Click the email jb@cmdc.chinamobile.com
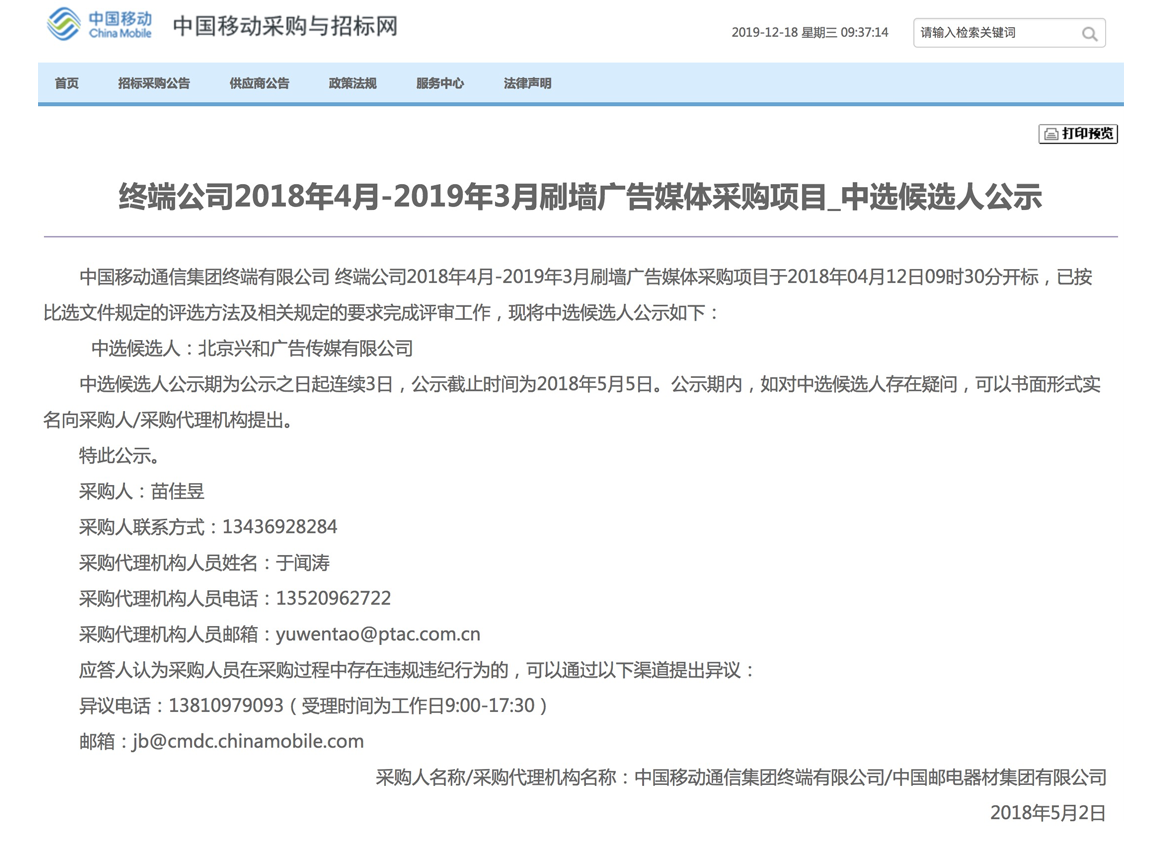The width and height of the screenshot is (1168, 846). [249, 742]
